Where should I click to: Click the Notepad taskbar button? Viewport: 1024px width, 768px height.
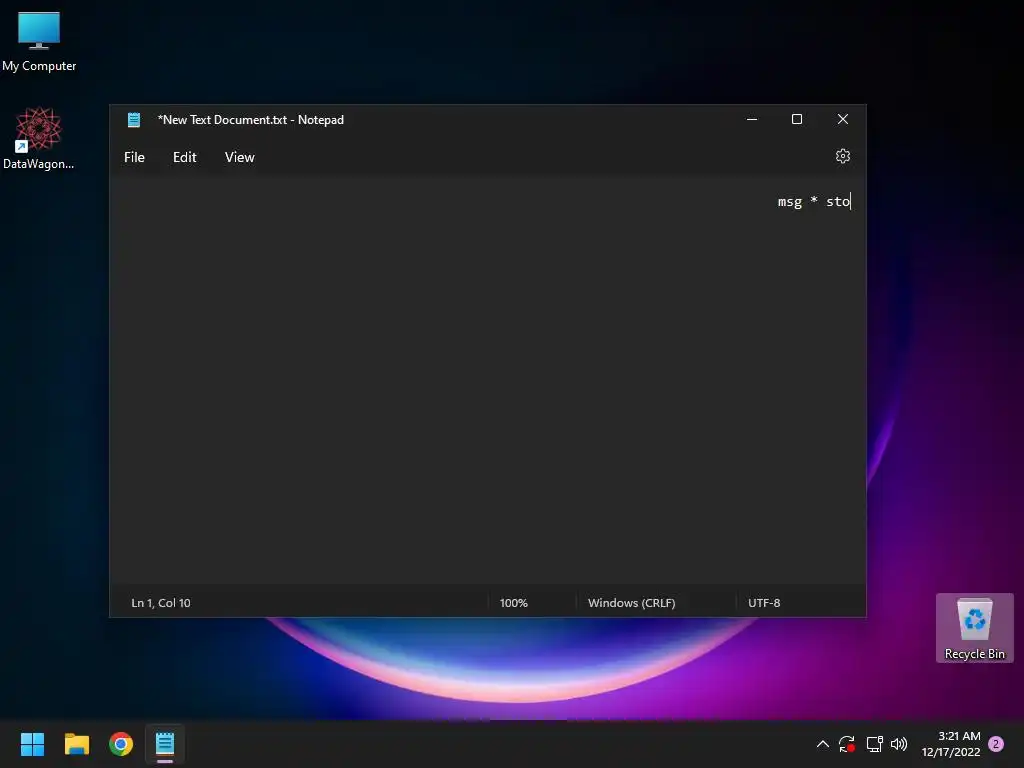pyautogui.click(x=165, y=744)
